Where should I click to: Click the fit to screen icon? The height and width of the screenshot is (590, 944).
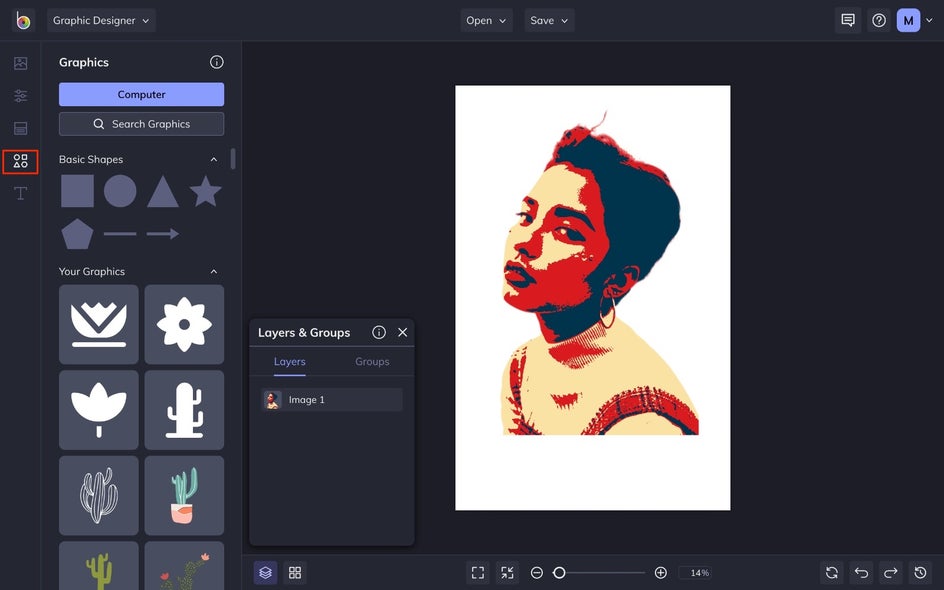tap(478, 573)
